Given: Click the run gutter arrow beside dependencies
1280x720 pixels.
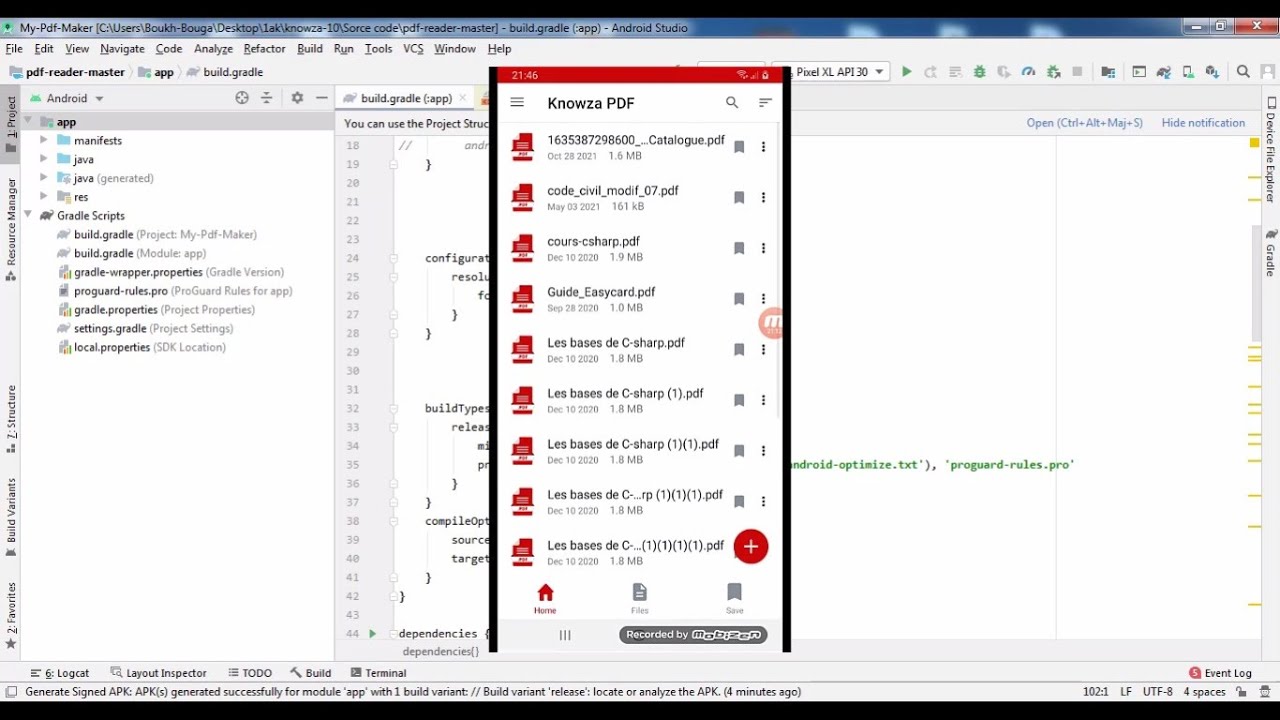Looking at the screenshot, I should coord(372,634).
